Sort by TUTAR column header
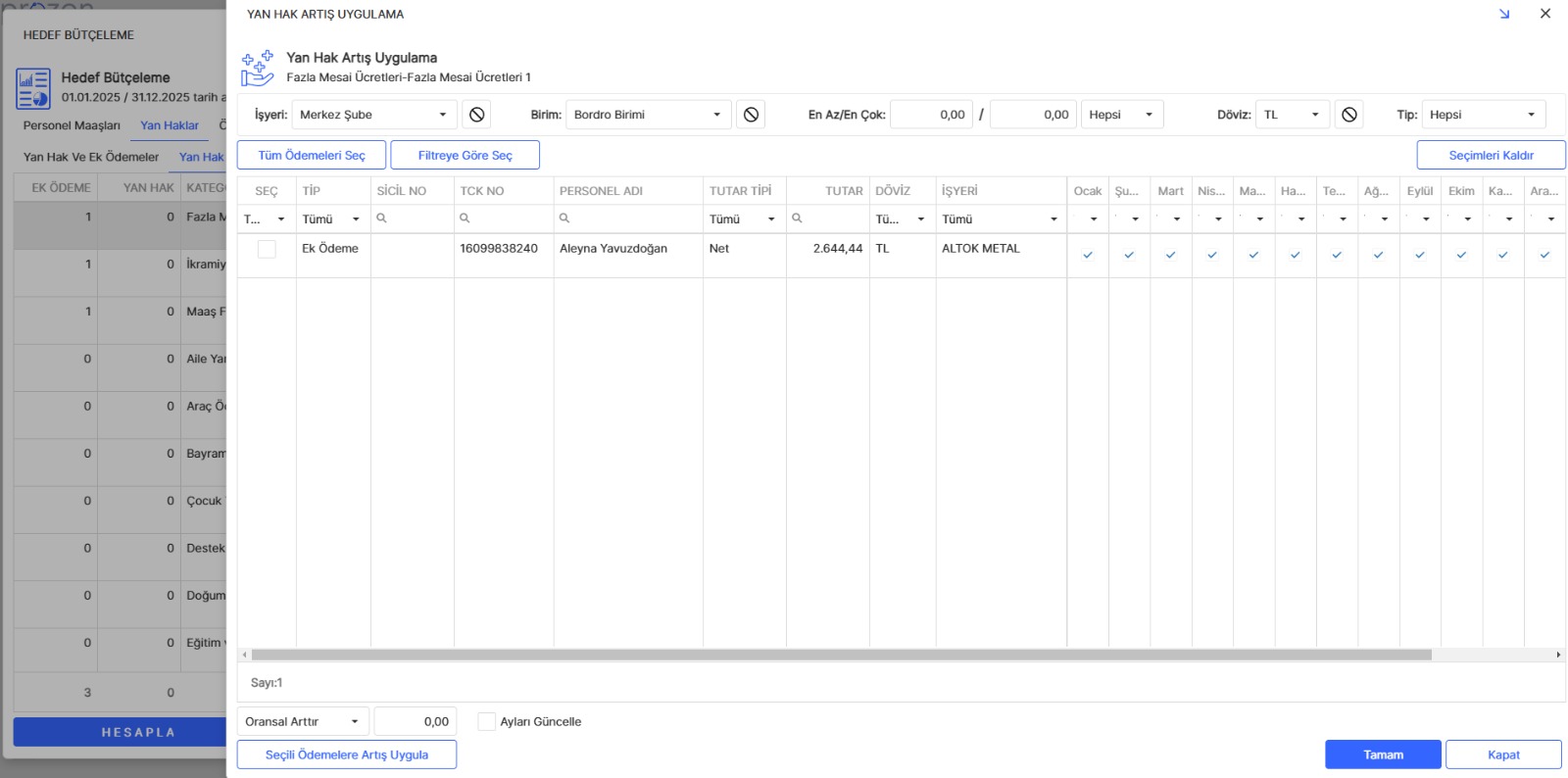 click(828, 191)
